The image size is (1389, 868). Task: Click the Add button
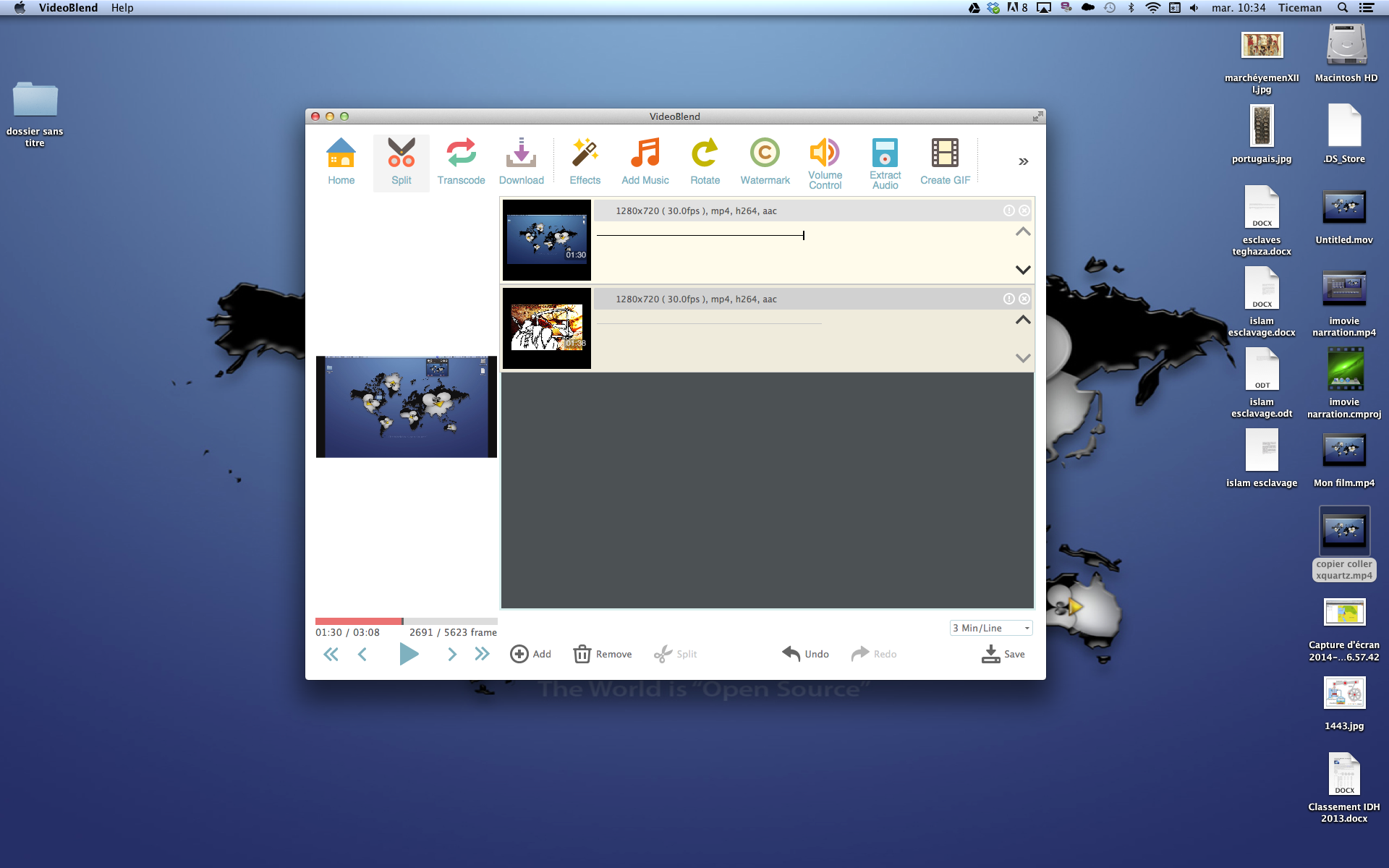(x=531, y=654)
